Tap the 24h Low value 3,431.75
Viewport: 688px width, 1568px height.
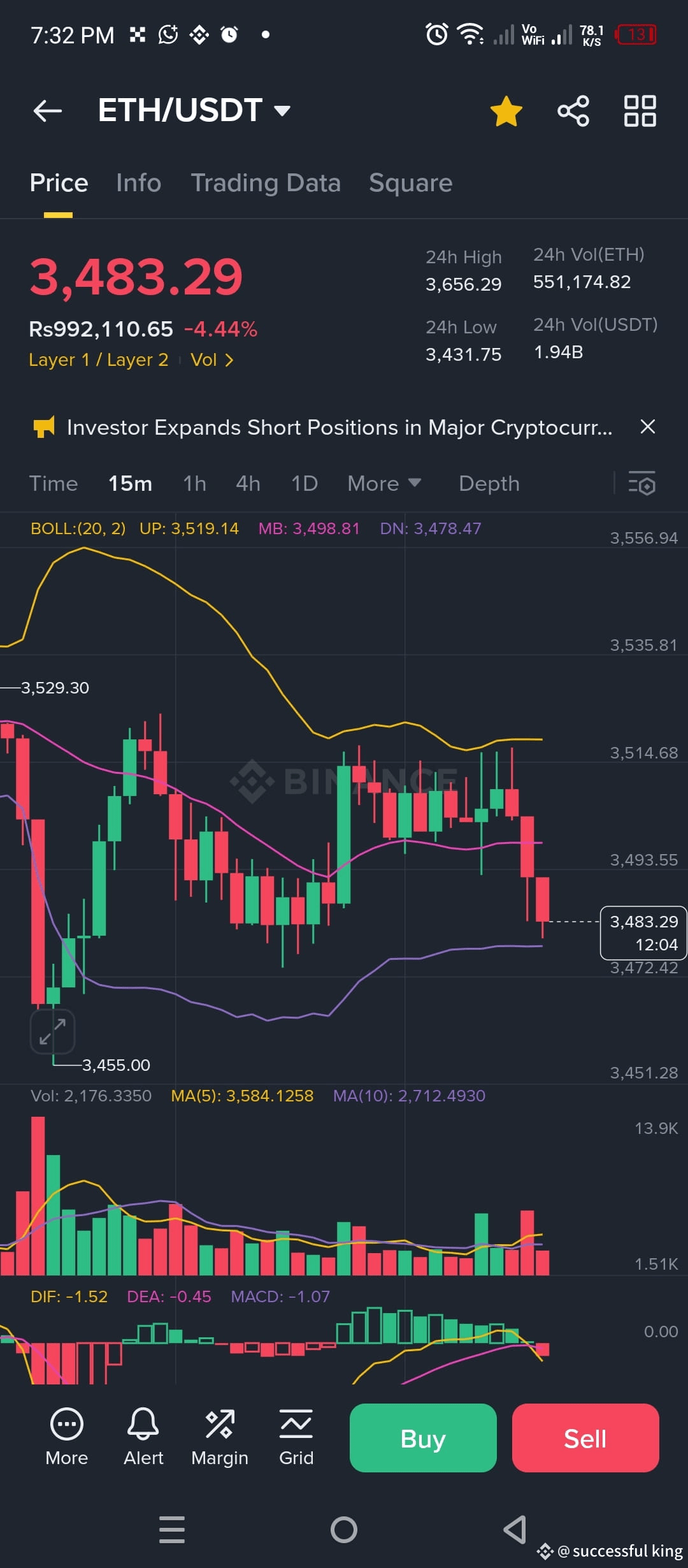click(x=464, y=354)
